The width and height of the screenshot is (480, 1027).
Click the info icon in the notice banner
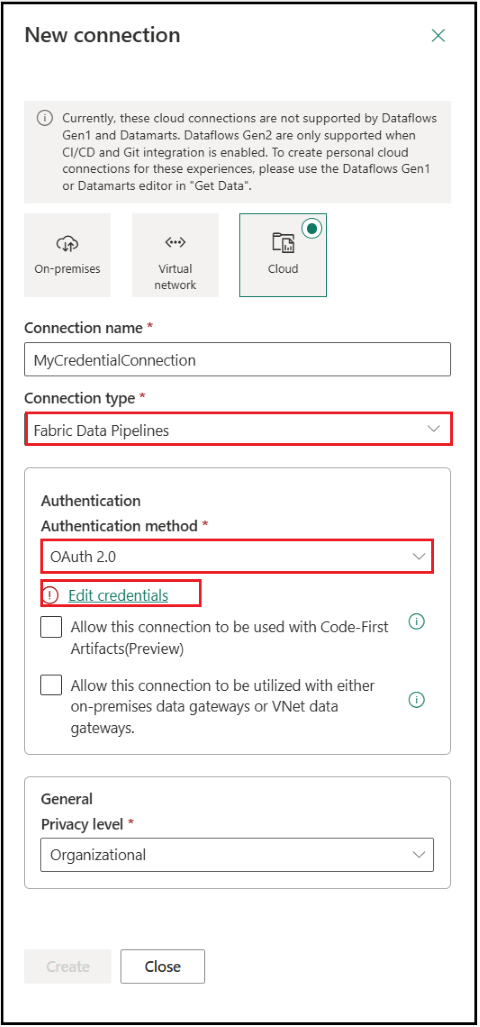click(x=45, y=119)
